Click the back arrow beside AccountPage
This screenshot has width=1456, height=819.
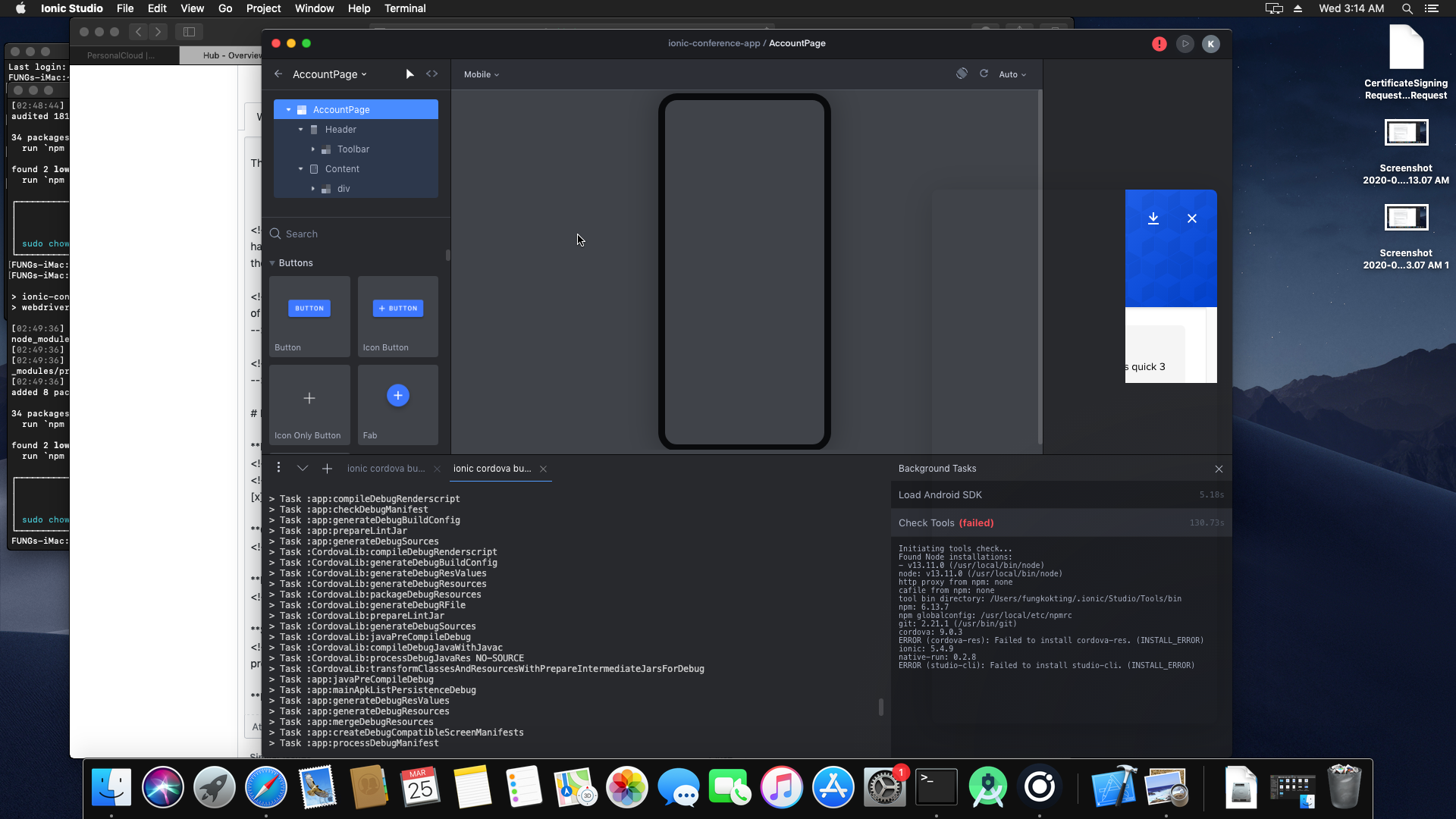tap(278, 74)
